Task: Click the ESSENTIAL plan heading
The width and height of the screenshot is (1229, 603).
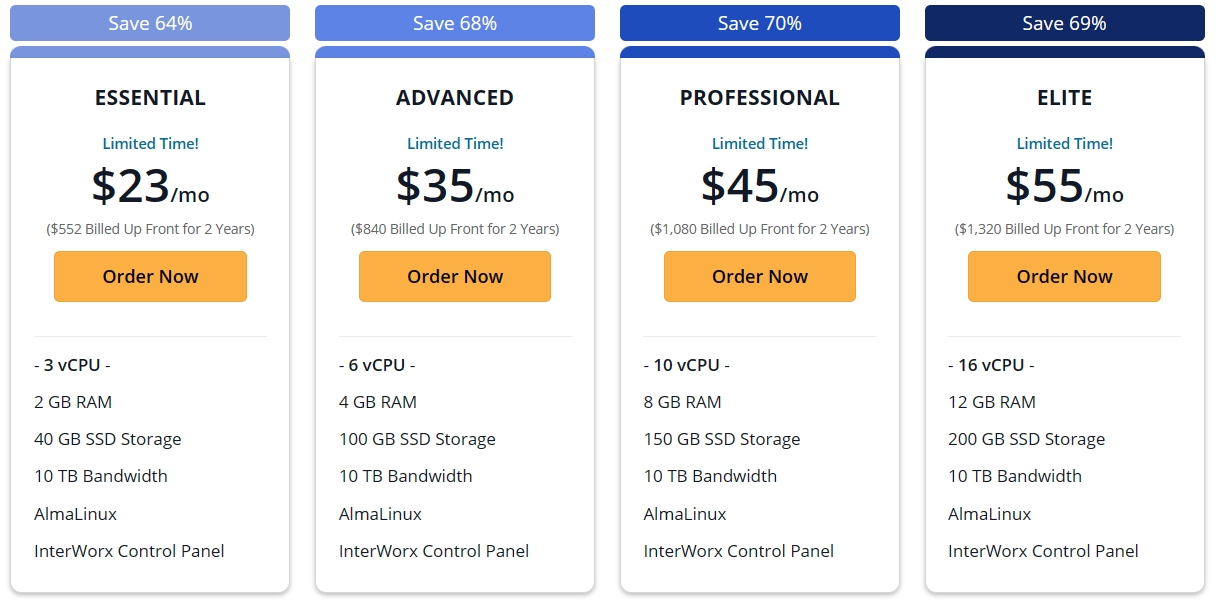Action: pyautogui.click(x=150, y=98)
